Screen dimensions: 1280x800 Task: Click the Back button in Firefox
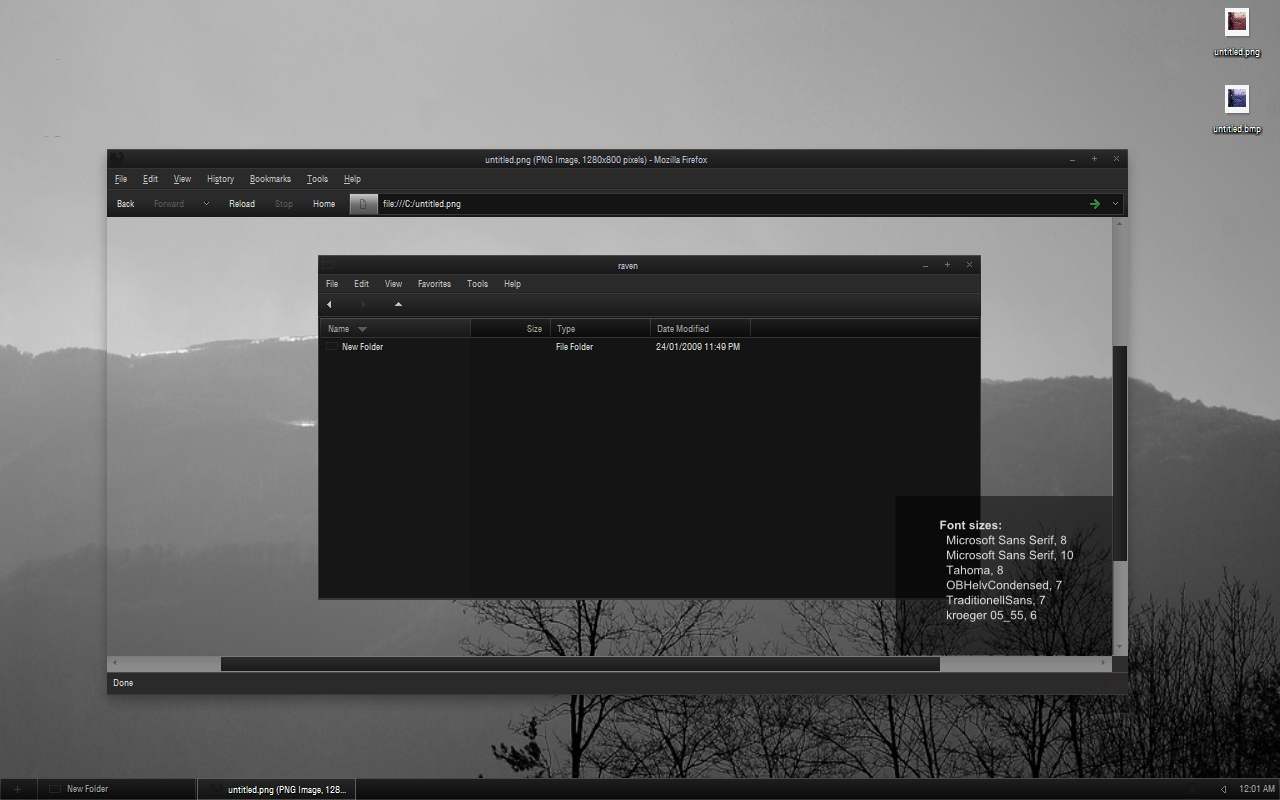tap(125, 204)
